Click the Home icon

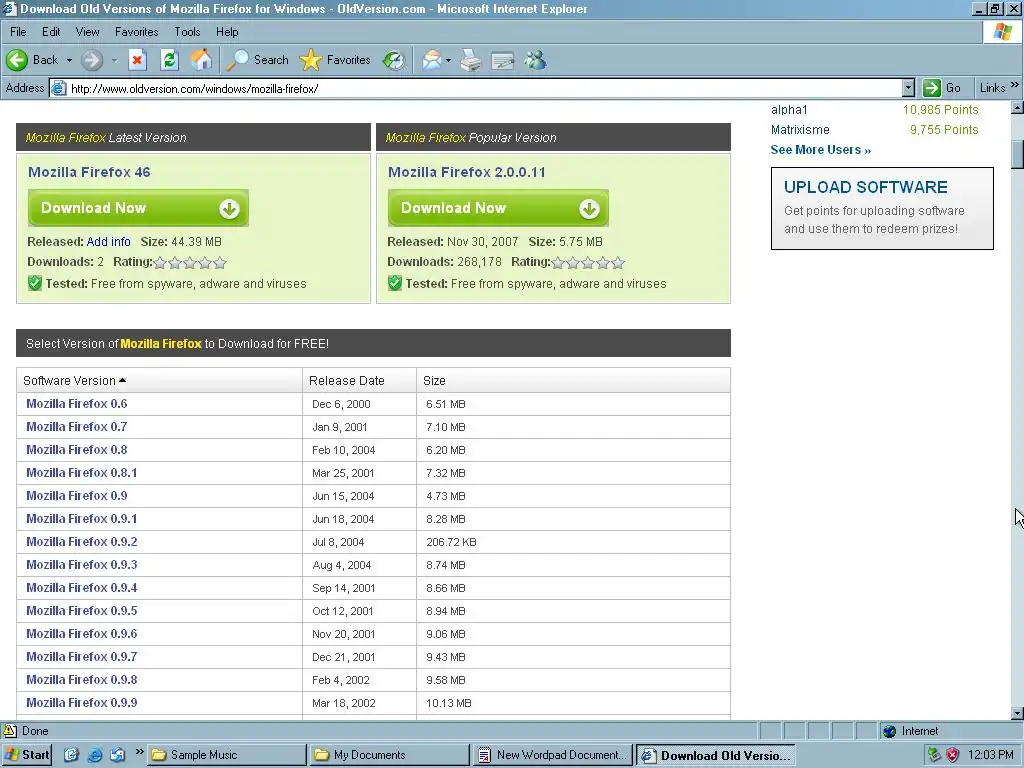(201, 60)
